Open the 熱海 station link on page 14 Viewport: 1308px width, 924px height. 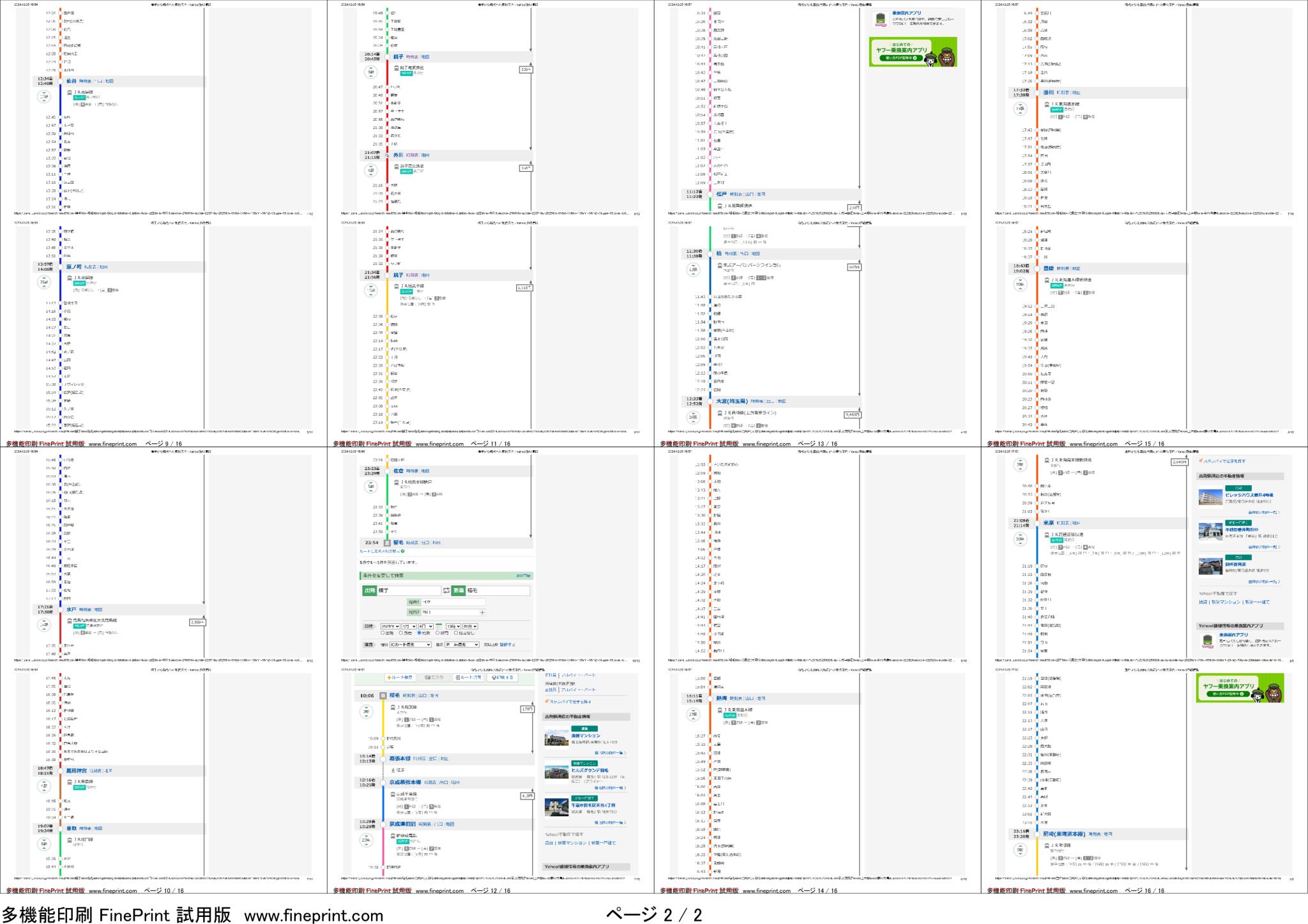[x=721, y=698]
